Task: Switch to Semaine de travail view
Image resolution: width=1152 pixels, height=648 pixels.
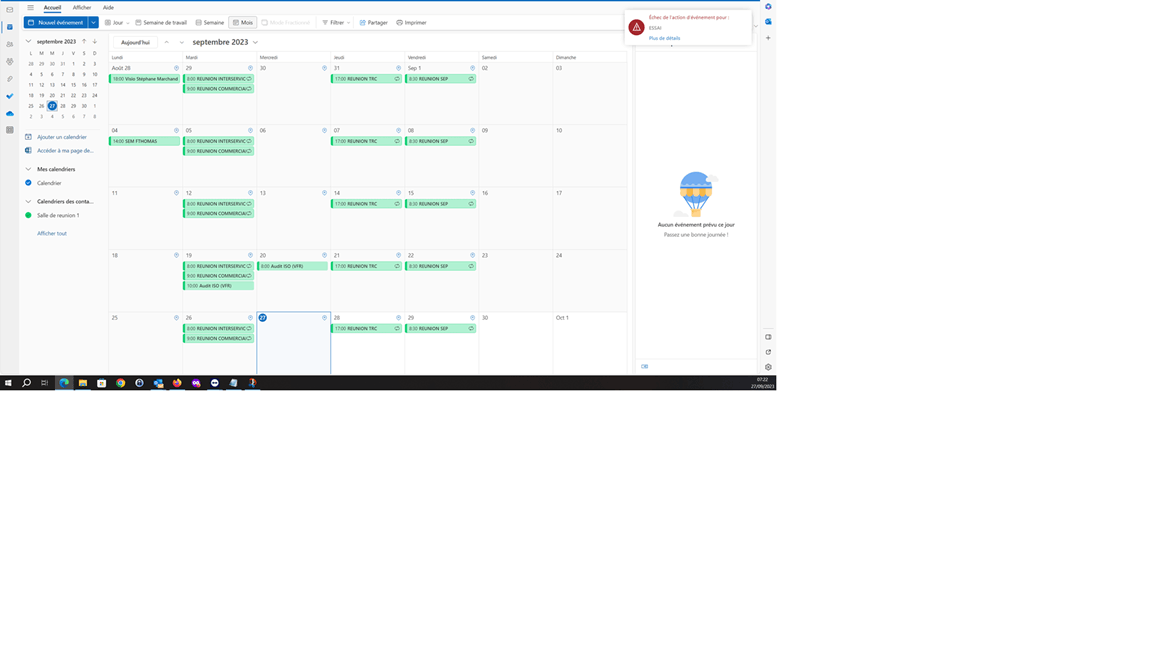Action: [161, 23]
